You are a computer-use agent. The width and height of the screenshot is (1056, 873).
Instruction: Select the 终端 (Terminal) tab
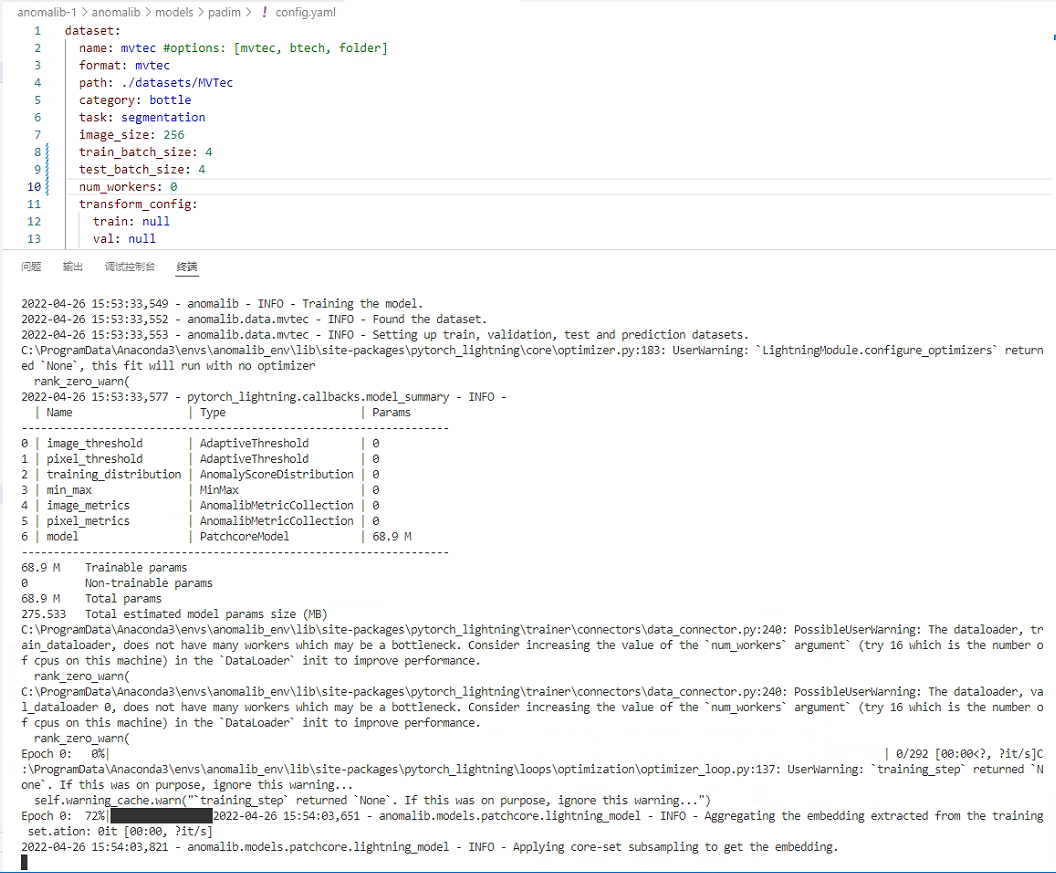point(186,266)
